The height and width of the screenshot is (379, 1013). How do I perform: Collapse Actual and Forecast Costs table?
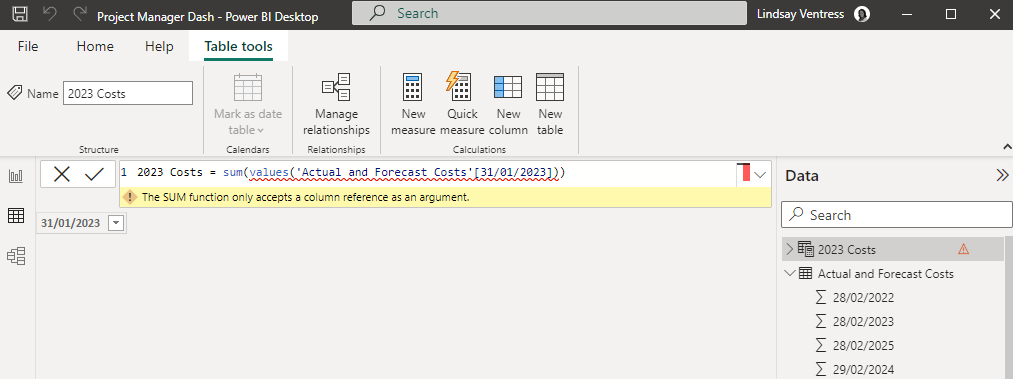pyautogui.click(x=789, y=273)
